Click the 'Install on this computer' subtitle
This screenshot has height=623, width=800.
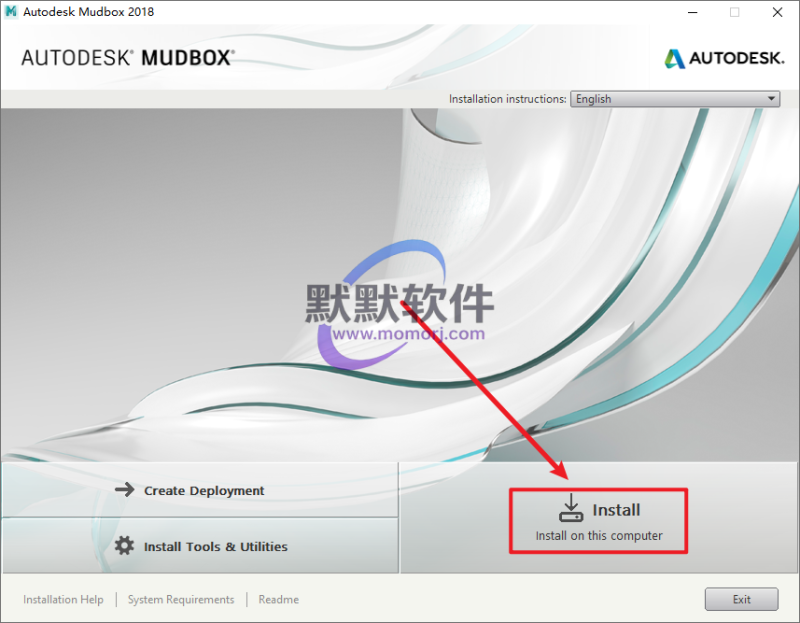coord(599,536)
